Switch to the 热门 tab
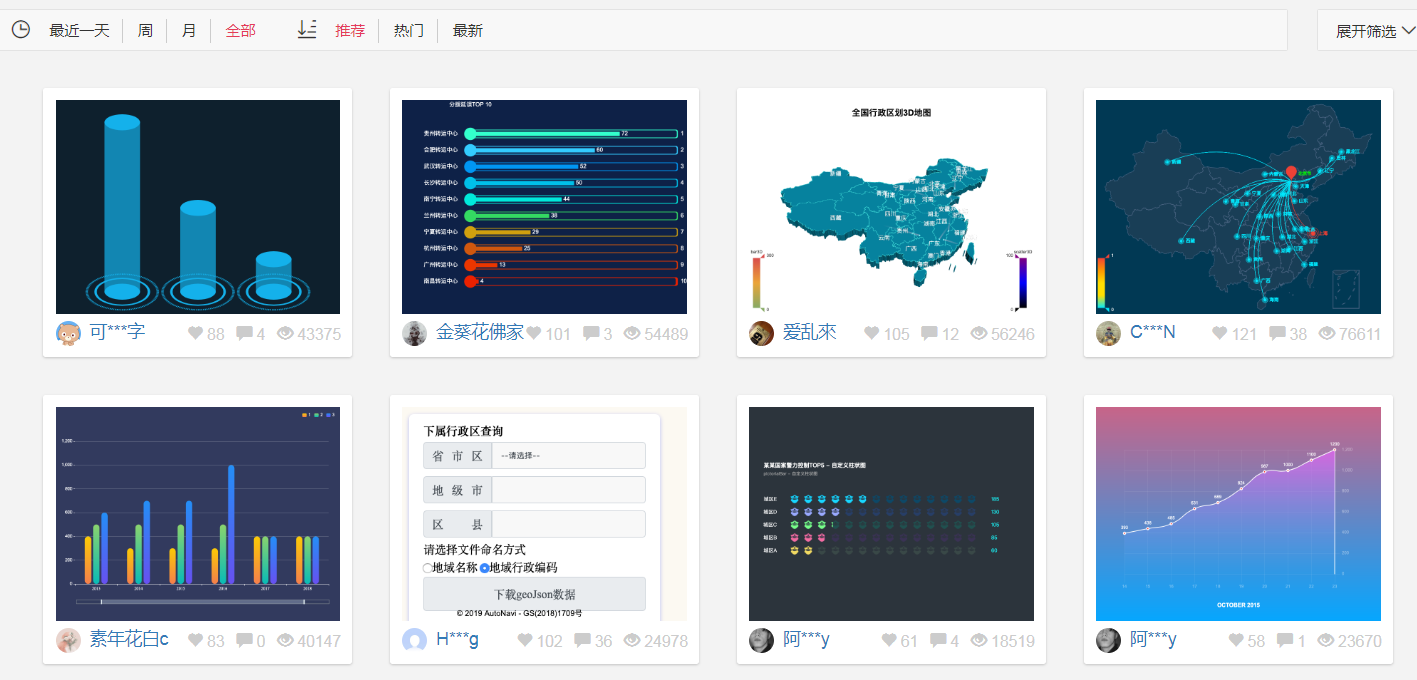Image resolution: width=1417 pixels, height=680 pixels. pyautogui.click(x=408, y=29)
